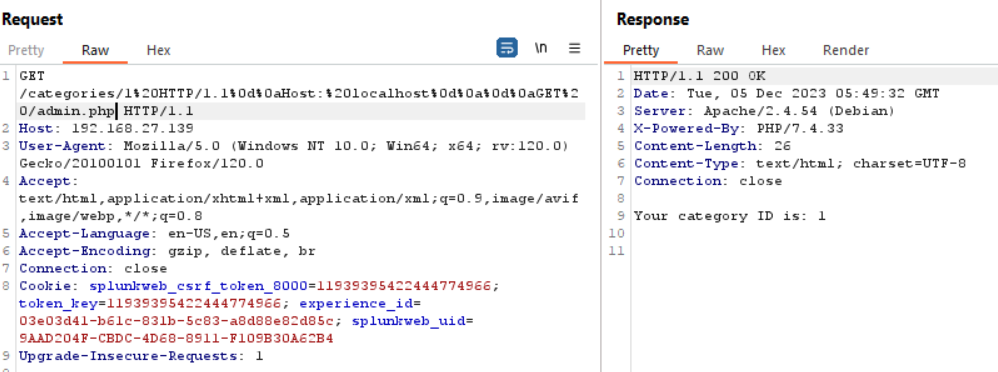Open the Hex tab in Response panel
Viewport: 998px width, 372px height.
[773, 50]
